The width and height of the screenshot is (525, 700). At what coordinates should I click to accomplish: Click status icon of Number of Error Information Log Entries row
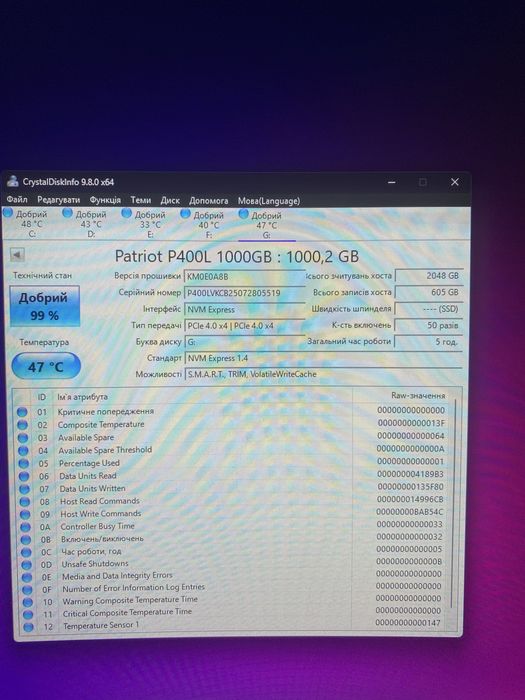coord(28,590)
